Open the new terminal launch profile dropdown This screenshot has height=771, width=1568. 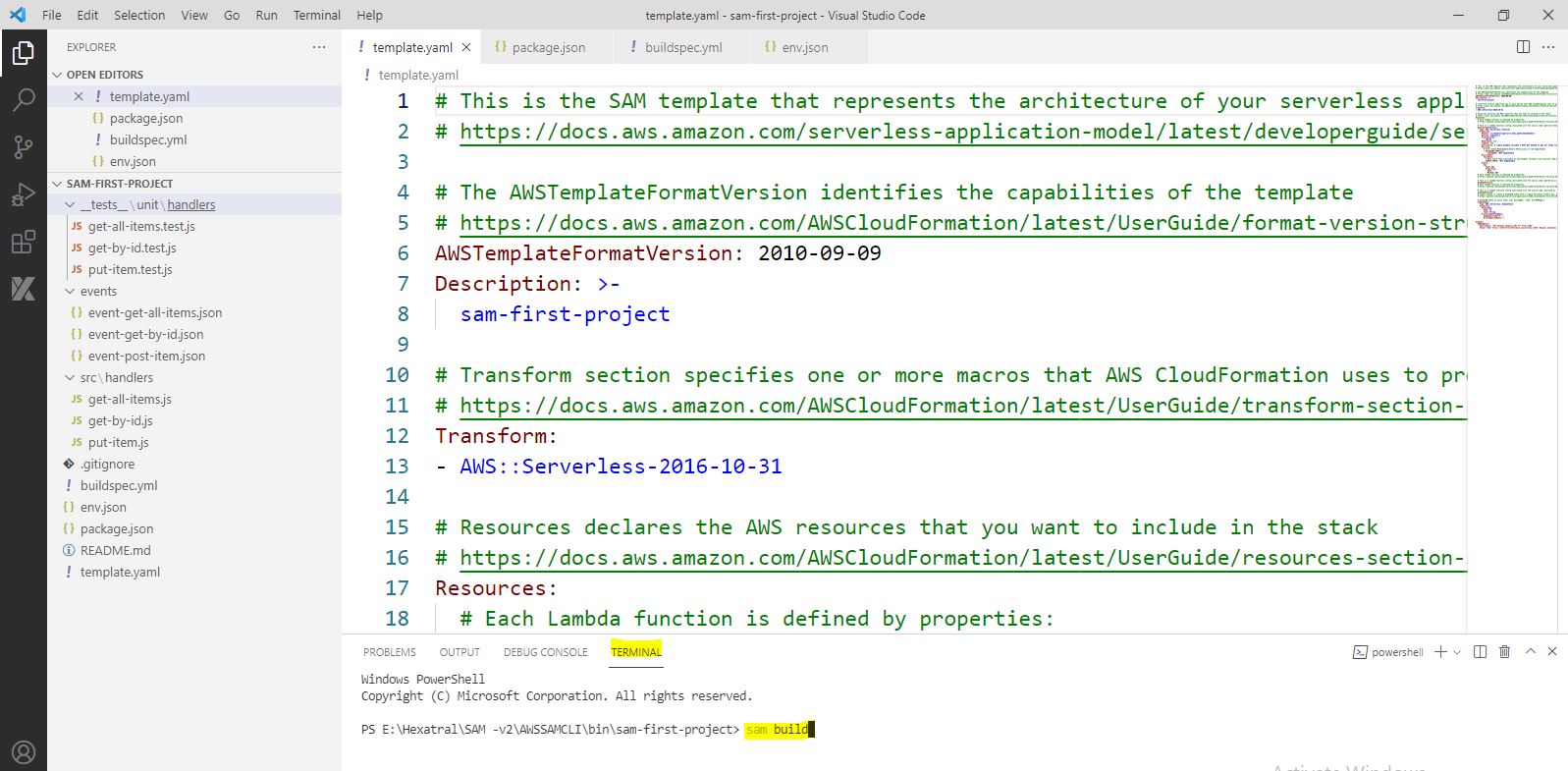tap(1457, 652)
